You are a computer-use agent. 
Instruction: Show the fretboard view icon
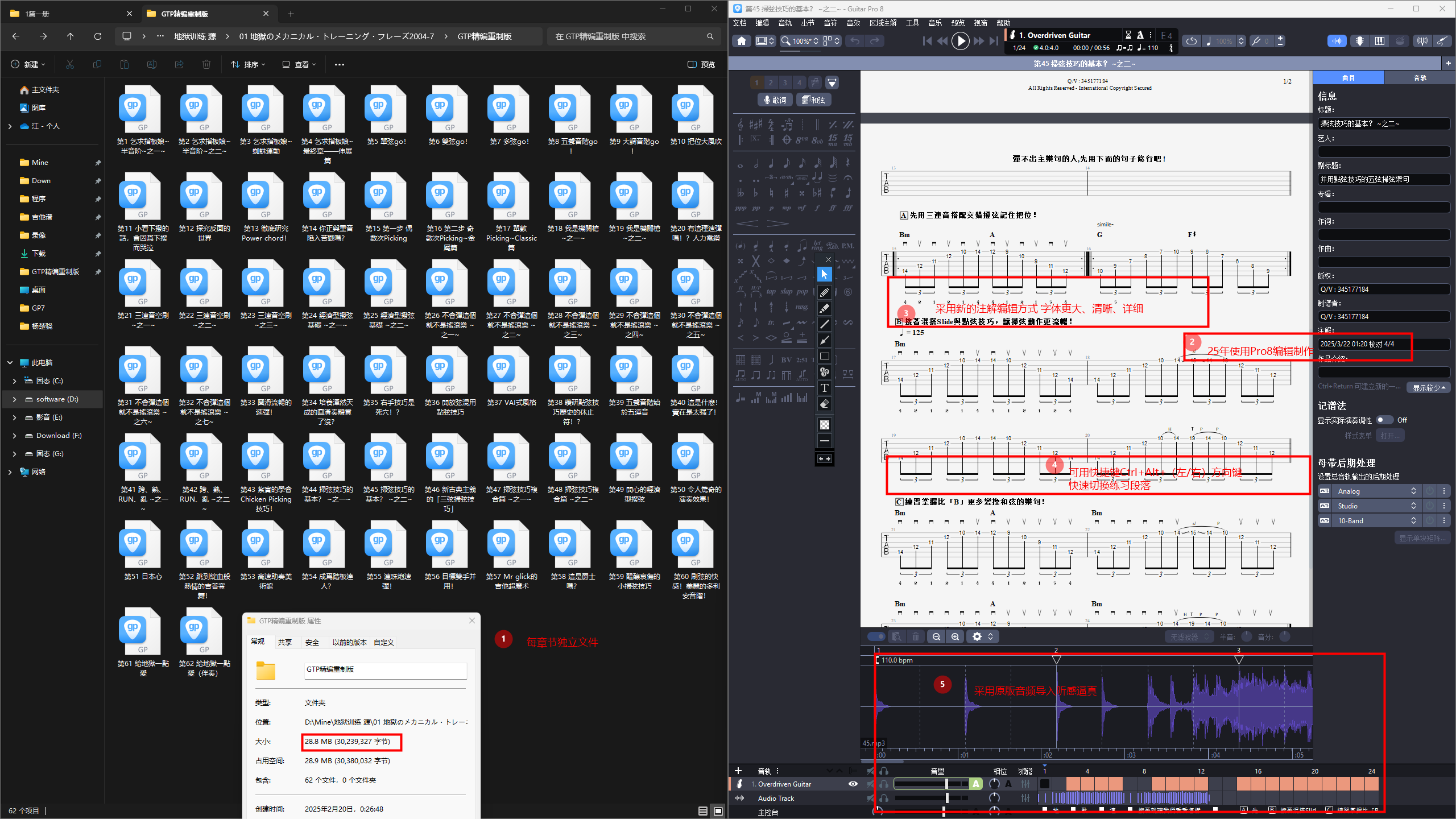(1360, 41)
